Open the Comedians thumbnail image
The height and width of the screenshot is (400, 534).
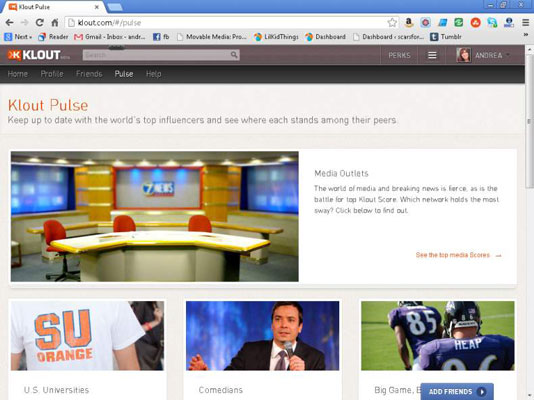(263, 336)
